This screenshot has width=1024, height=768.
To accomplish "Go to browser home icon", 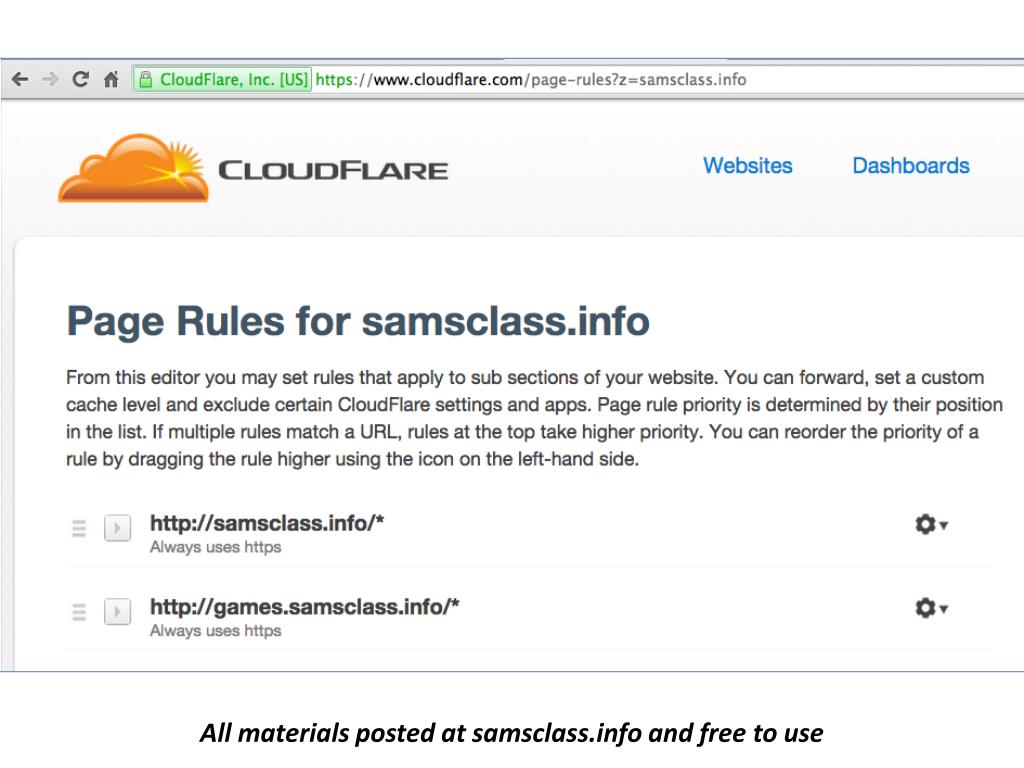I will point(112,80).
